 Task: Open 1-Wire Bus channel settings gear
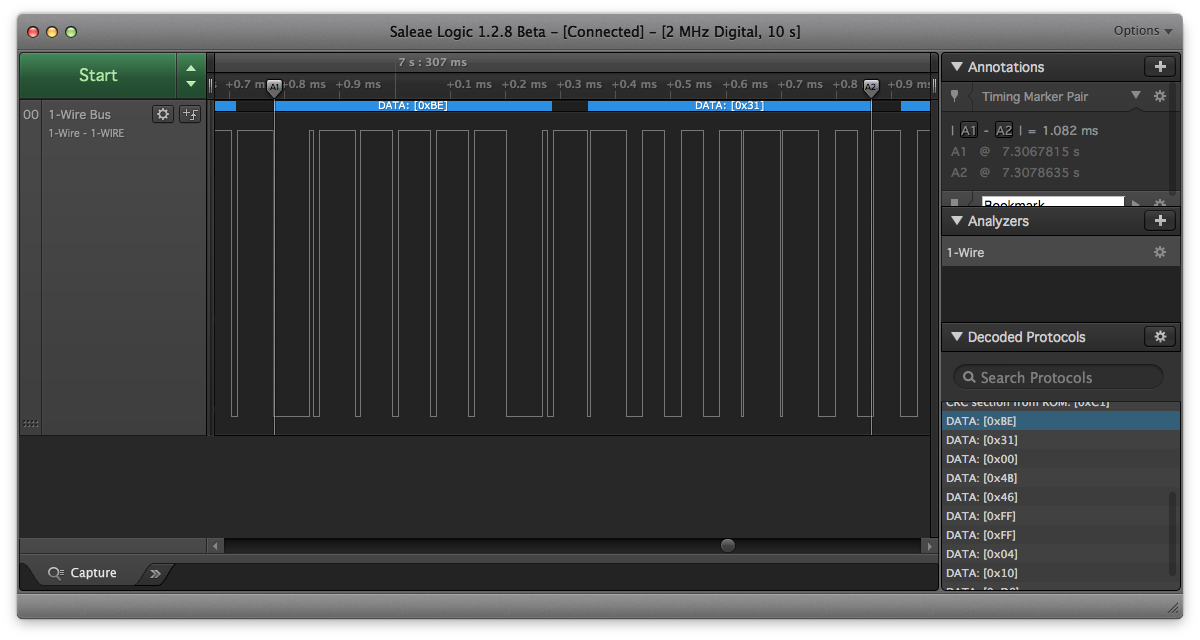click(x=163, y=114)
